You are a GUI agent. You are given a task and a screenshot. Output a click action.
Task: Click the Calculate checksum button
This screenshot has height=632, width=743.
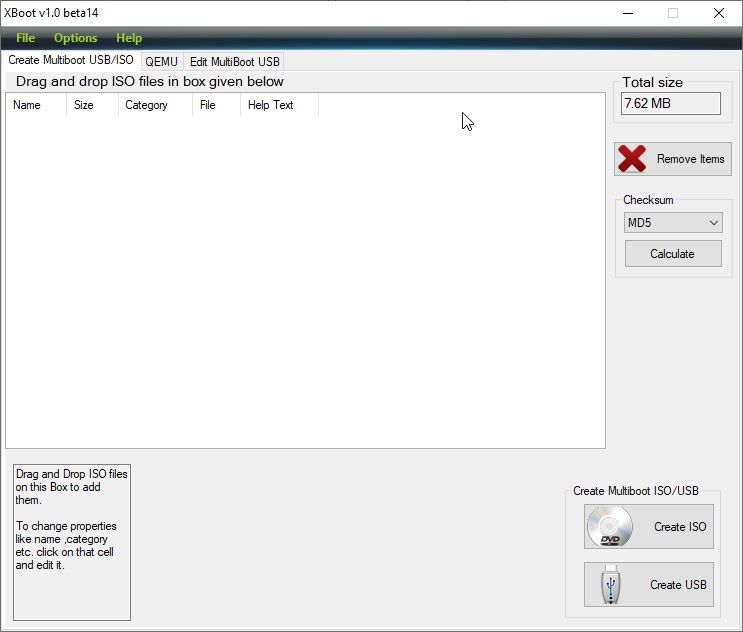pos(673,254)
